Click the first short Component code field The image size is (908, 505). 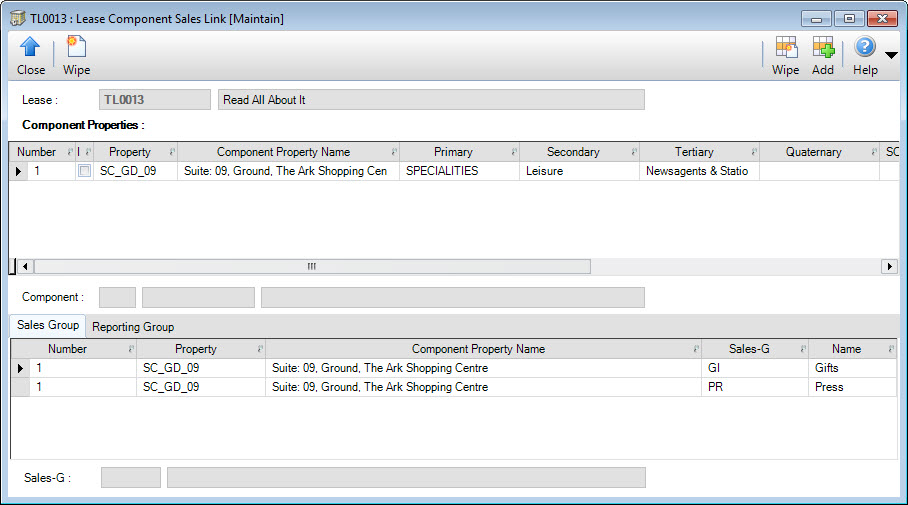118,298
